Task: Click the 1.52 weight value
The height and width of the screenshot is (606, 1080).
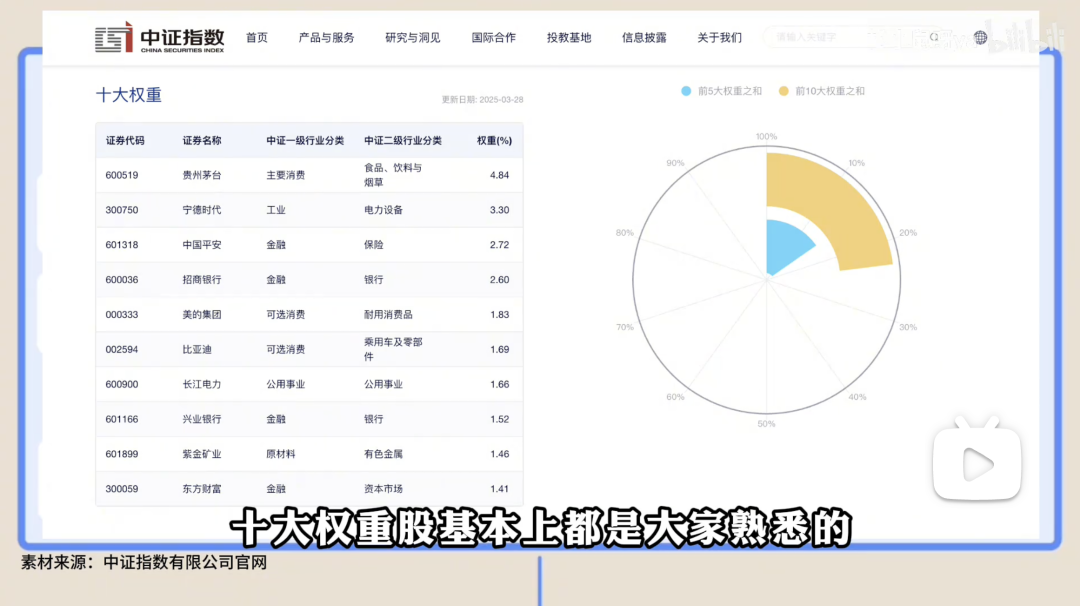Action: 499,419
